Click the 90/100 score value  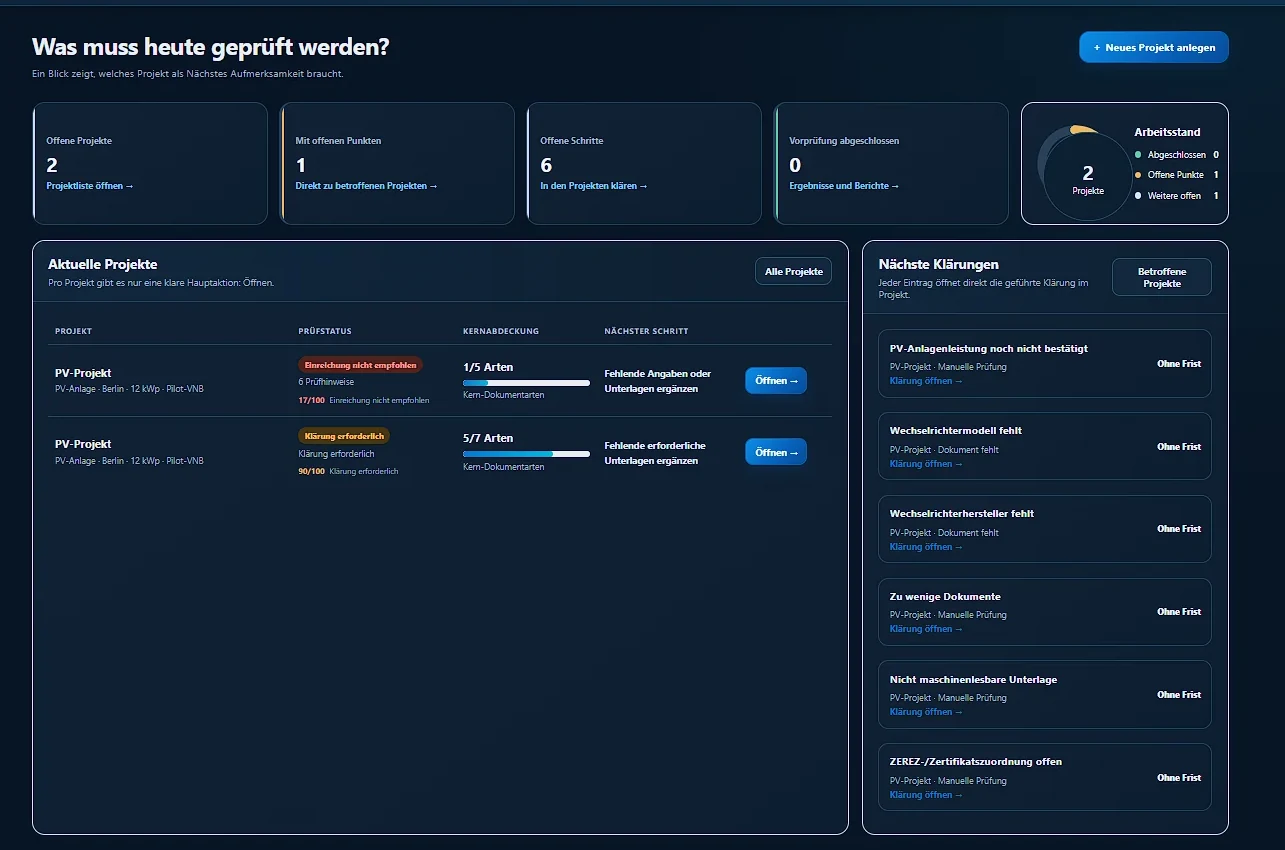311,471
